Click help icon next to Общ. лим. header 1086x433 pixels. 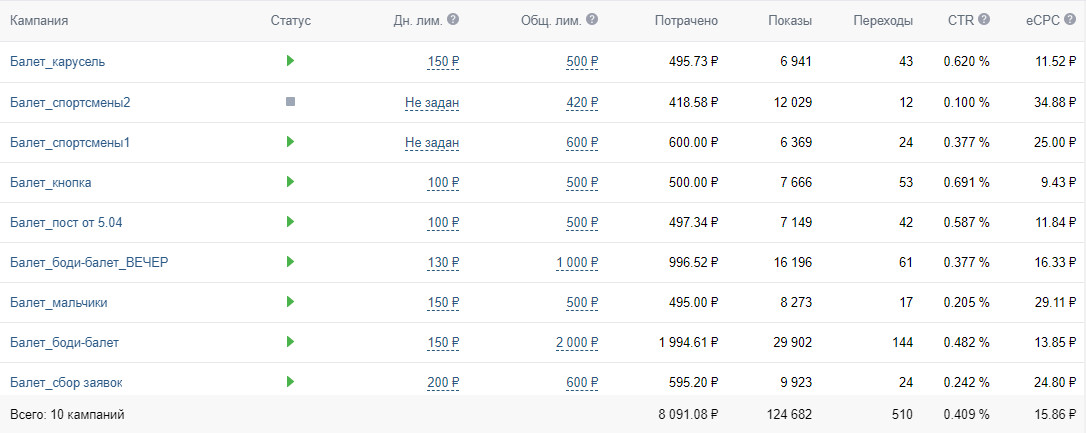tap(592, 20)
